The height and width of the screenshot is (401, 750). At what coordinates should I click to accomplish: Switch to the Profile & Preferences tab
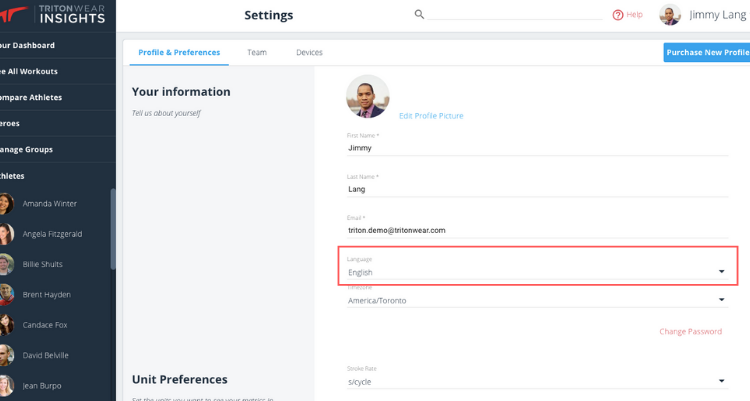(179, 52)
